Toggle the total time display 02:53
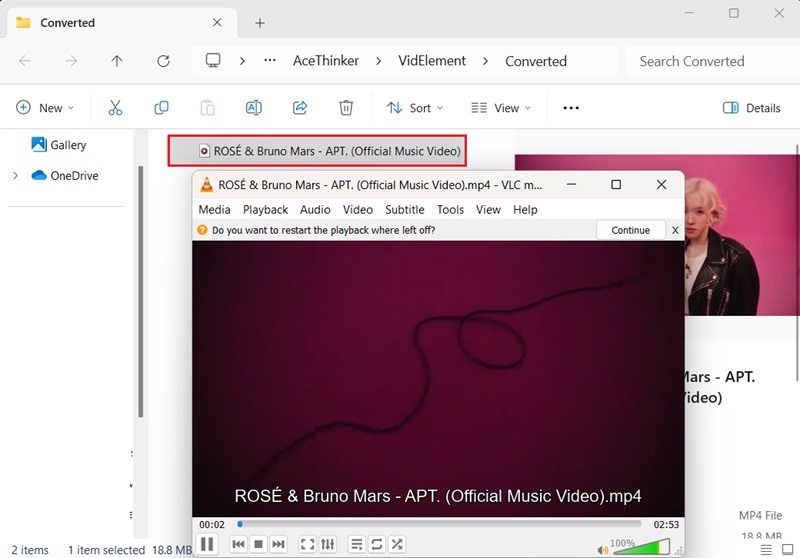Image resolution: width=800 pixels, height=558 pixels. pos(666,524)
